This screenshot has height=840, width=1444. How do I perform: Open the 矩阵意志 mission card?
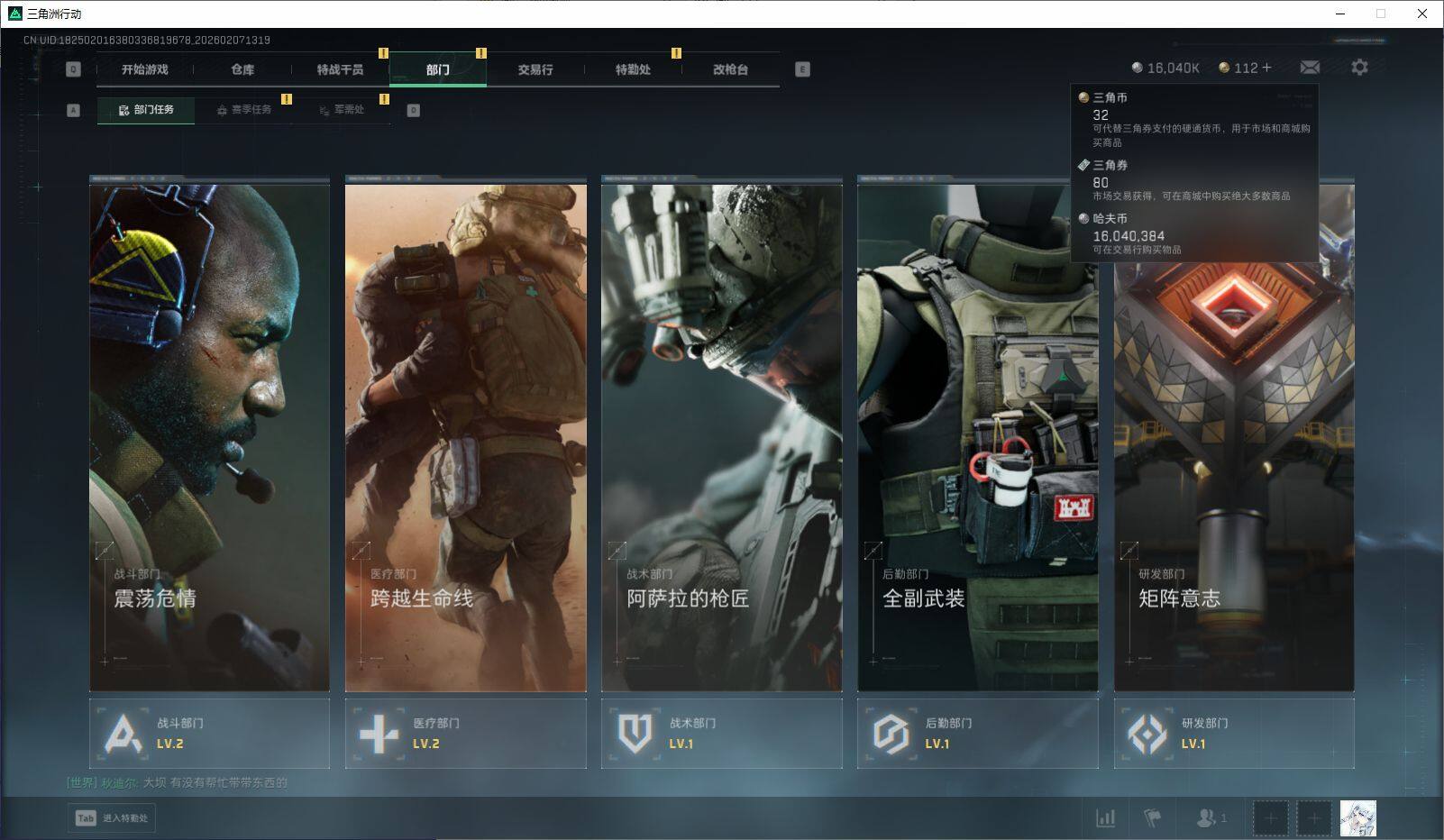[x=1234, y=434]
